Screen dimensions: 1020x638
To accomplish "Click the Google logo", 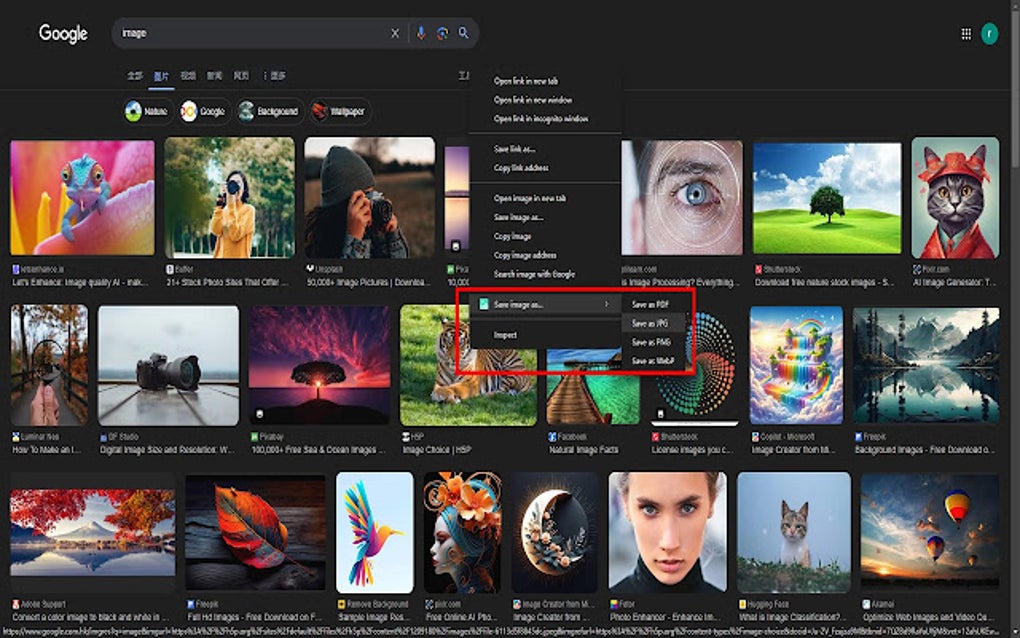I will (x=62, y=33).
